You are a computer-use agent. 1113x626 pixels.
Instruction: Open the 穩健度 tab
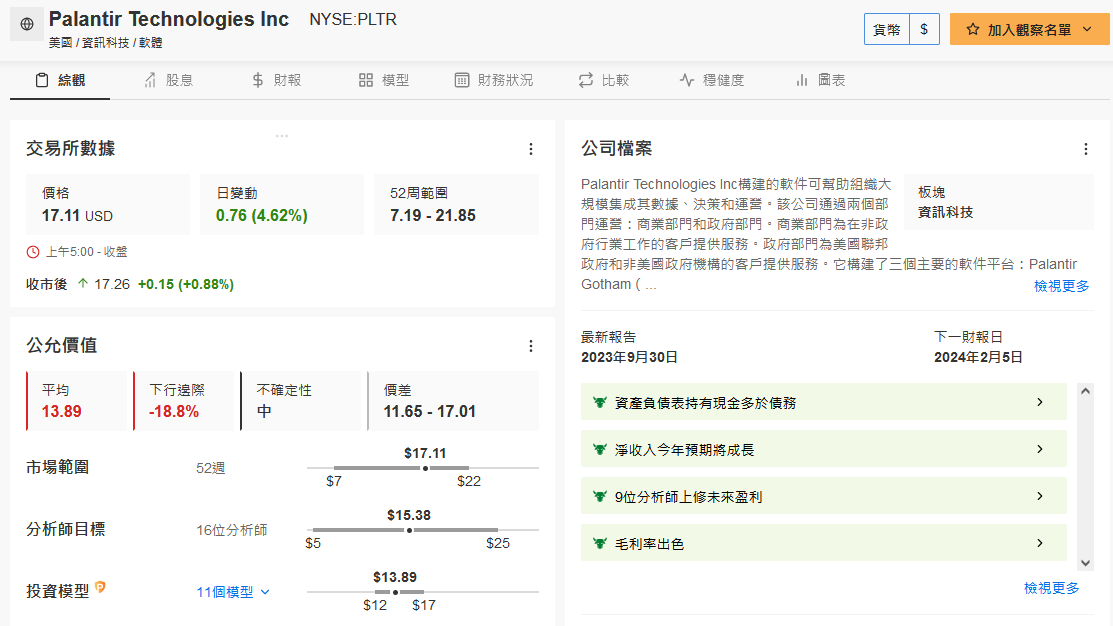pyautogui.click(x=711, y=80)
